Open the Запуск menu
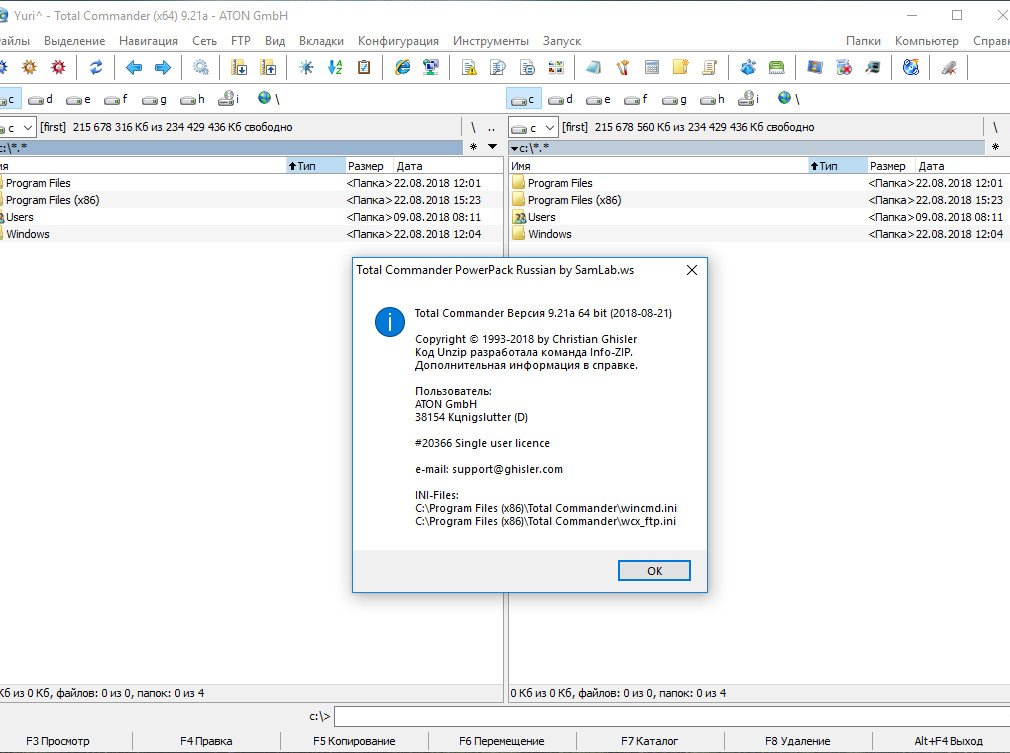The height and width of the screenshot is (753, 1010). click(562, 41)
